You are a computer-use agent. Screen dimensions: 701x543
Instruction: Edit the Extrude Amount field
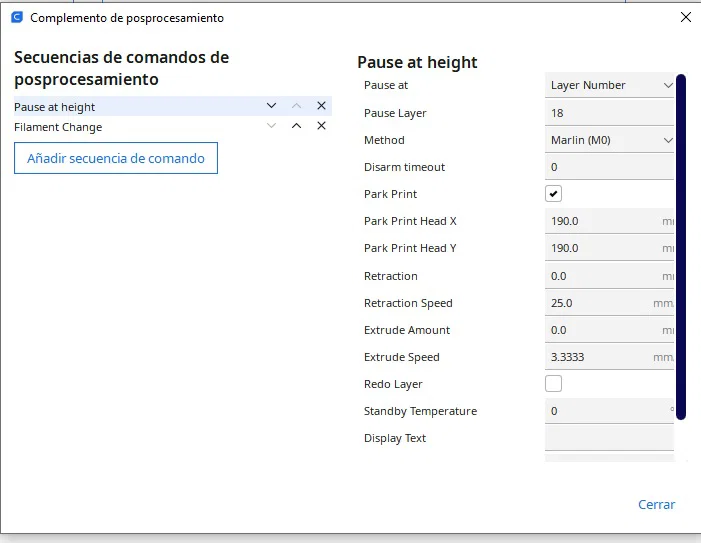(x=609, y=330)
